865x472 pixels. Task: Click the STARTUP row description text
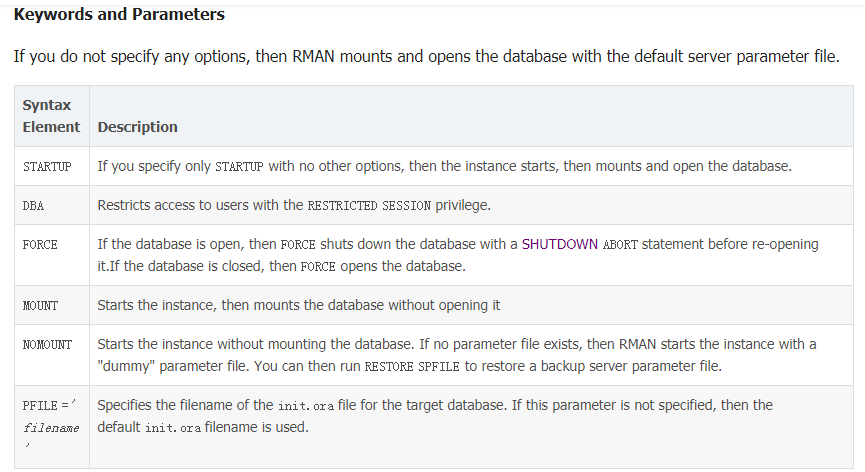444,166
